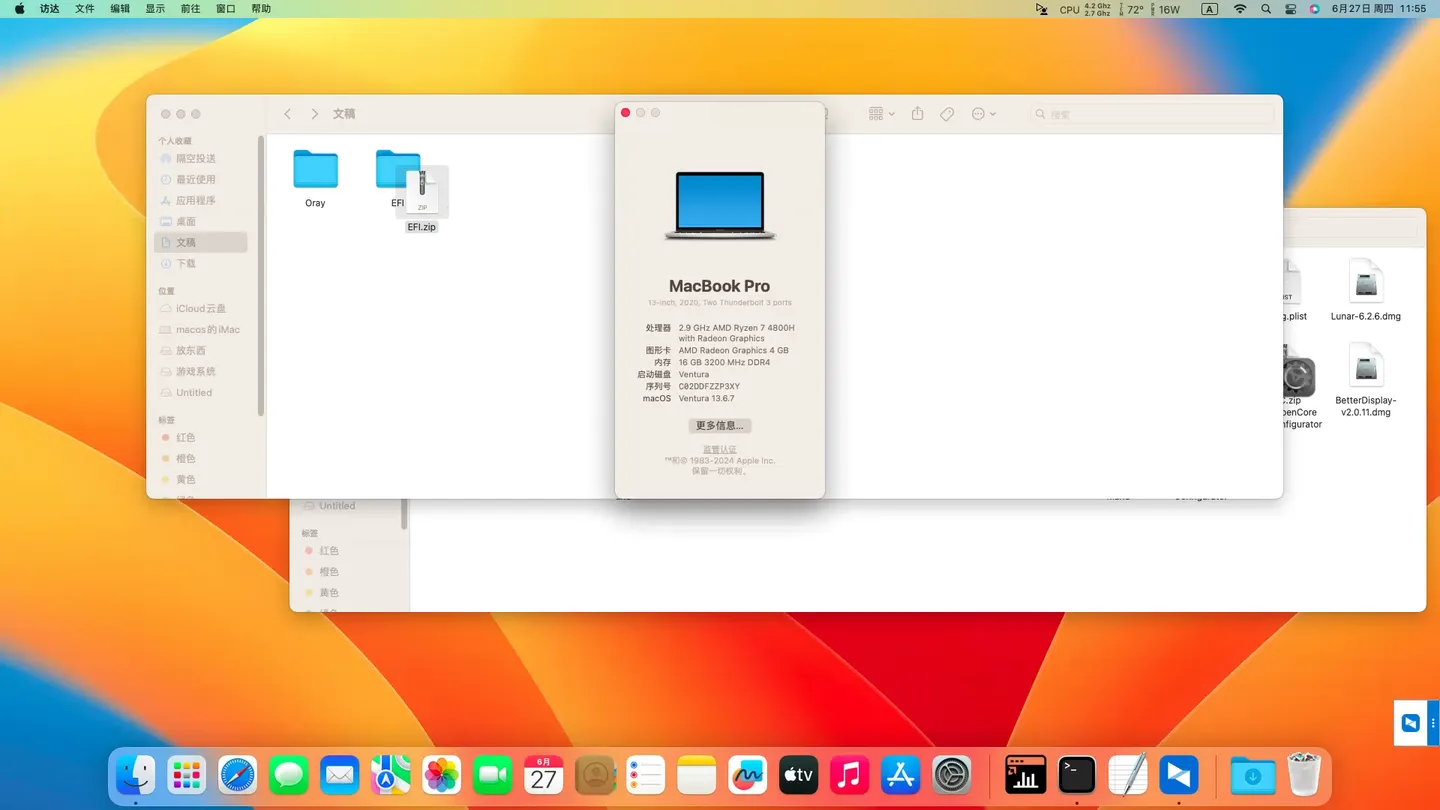Select the EFI.zip file icon
This screenshot has height=810, width=1440.
pyautogui.click(x=422, y=192)
